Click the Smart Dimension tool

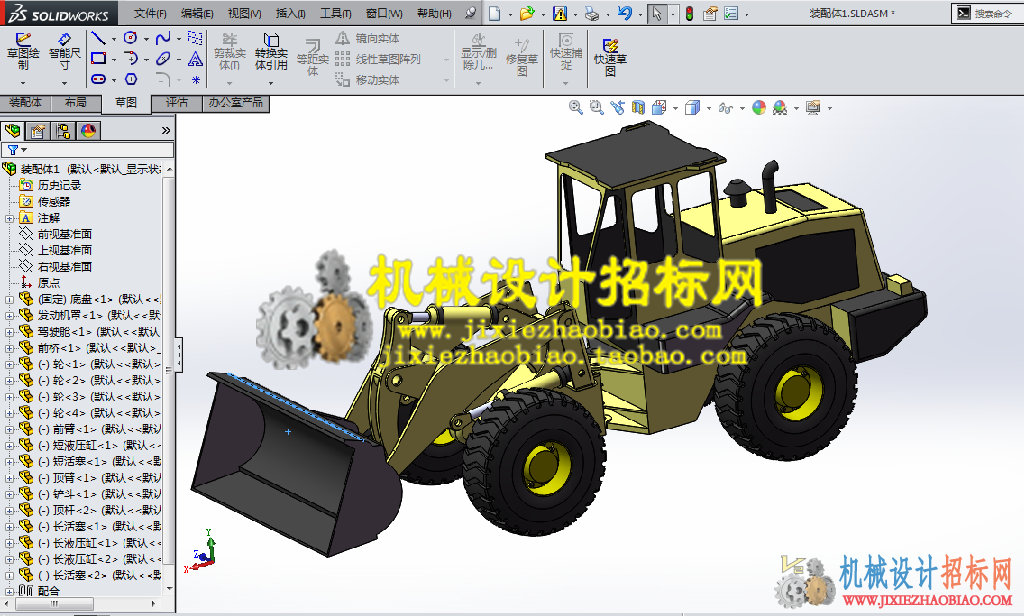pos(64,52)
